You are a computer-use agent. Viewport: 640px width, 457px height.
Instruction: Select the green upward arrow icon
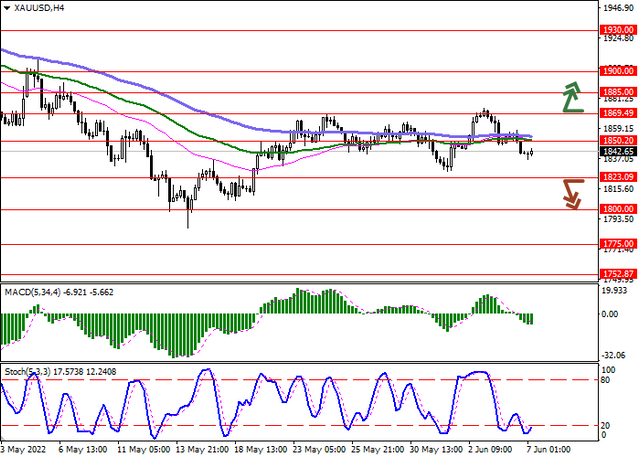(572, 97)
